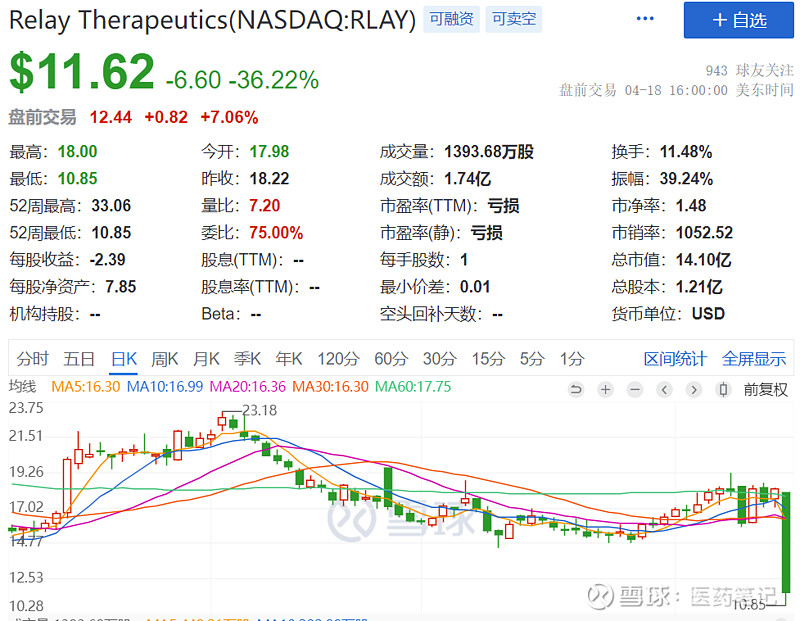This screenshot has height=621, width=800.
Task: Click pre-market price 12.44
Action: 111,117
